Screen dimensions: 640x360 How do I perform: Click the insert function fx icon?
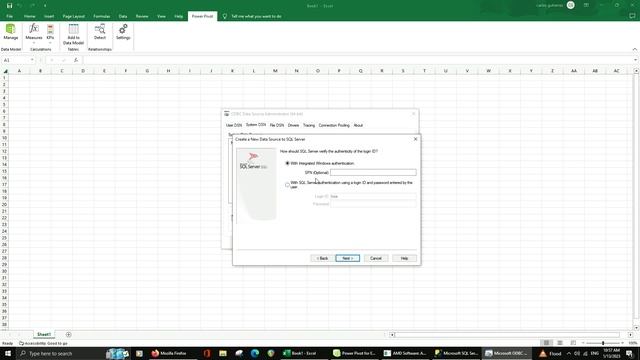[76, 60]
